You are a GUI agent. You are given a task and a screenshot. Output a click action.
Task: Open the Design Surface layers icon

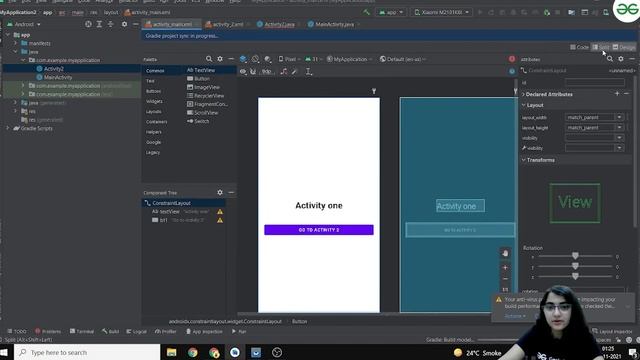pyautogui.click(x=243, y=59)
